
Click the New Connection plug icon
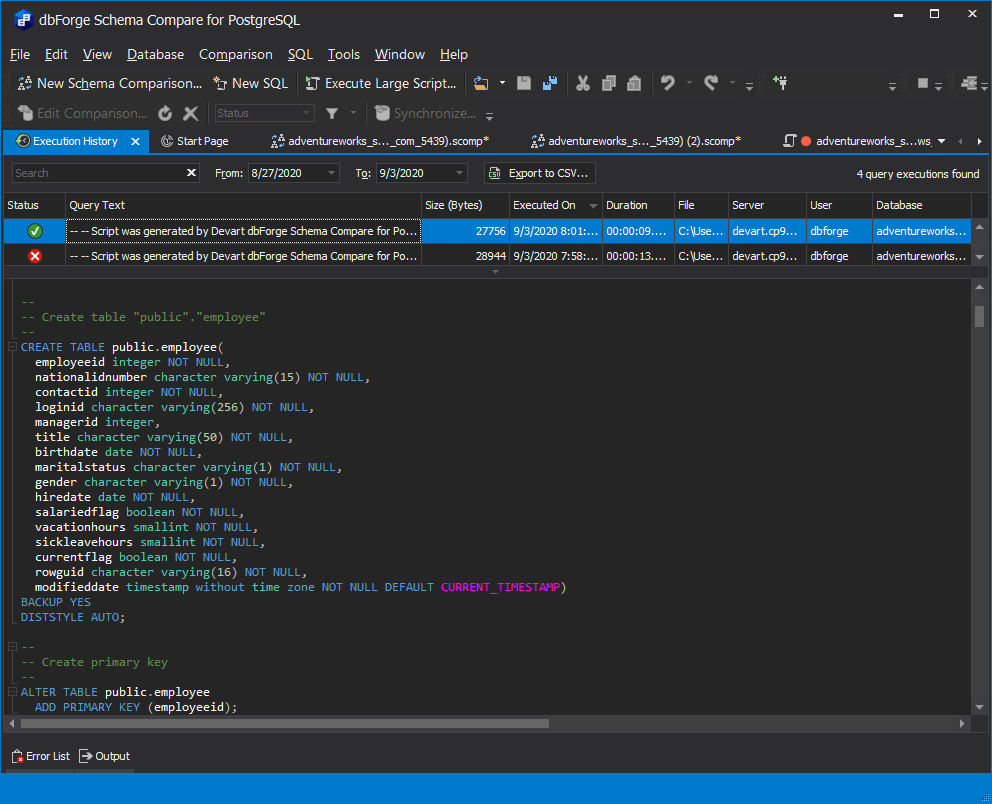(780, 83)
